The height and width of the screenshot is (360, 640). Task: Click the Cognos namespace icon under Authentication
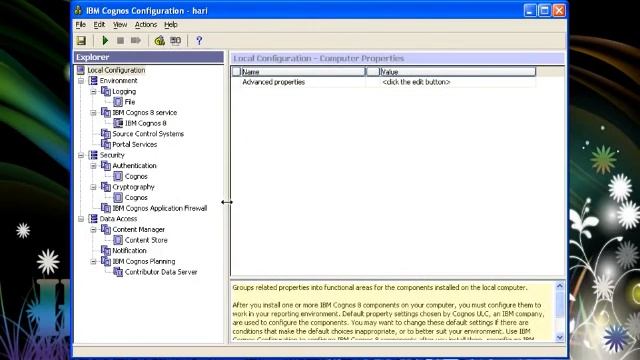pos(118,176)
